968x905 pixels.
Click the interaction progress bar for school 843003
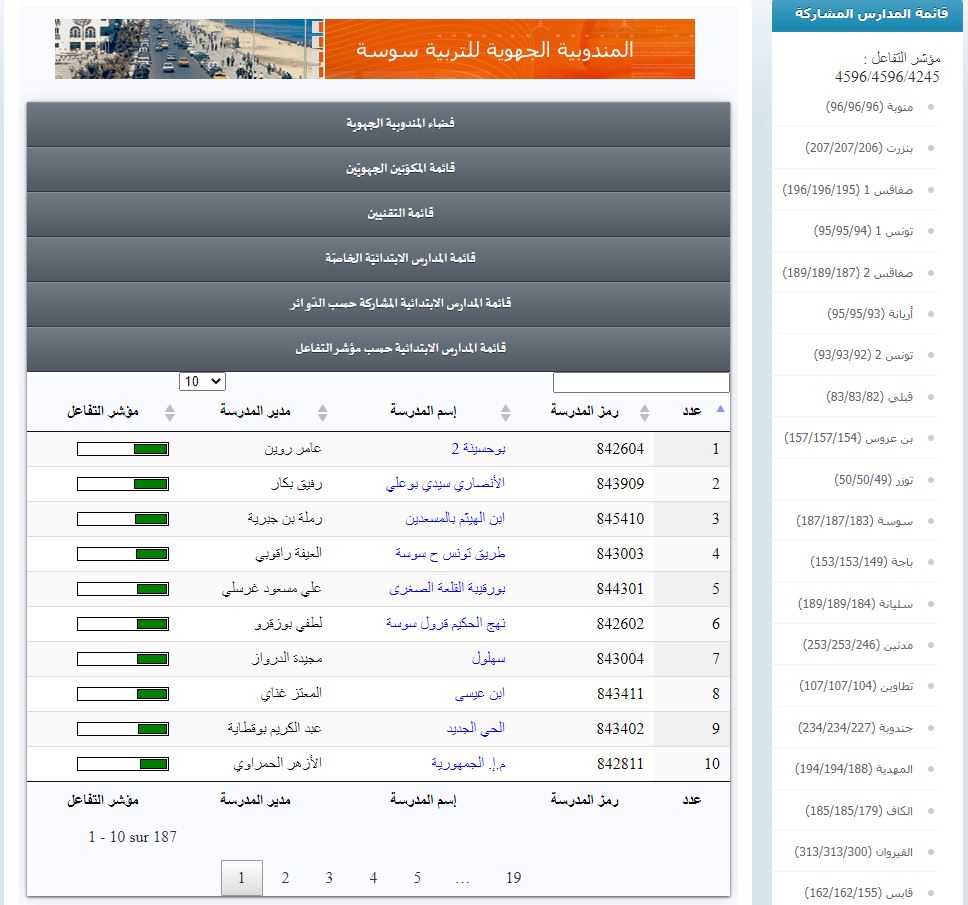[123, 554]
